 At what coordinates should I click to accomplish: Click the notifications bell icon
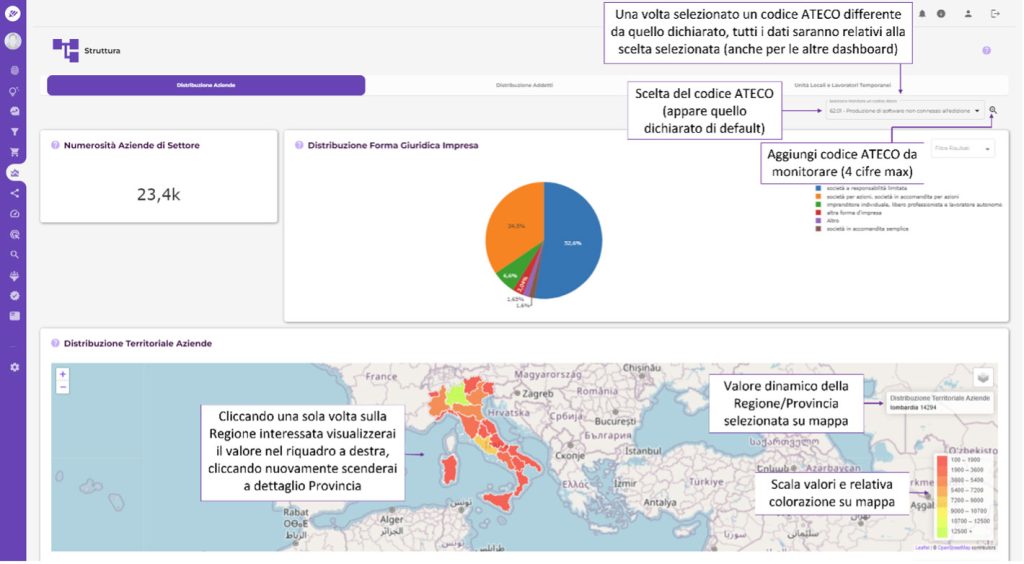tap(922, 13)
